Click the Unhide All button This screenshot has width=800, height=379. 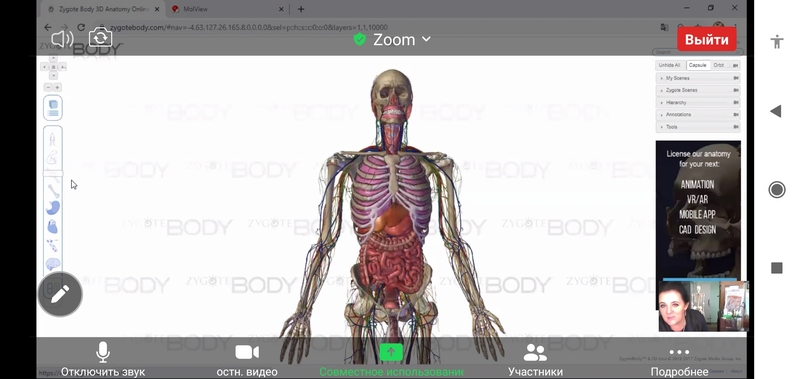pos(669,65)
